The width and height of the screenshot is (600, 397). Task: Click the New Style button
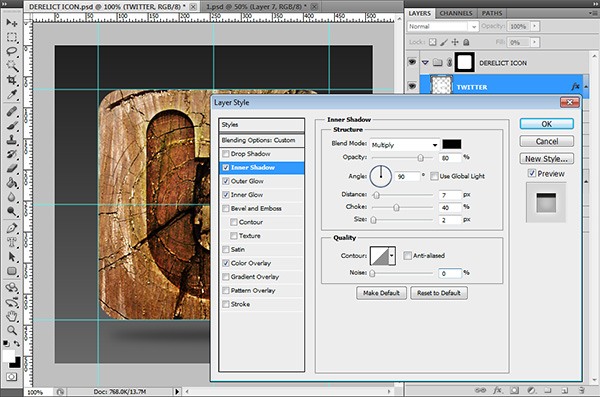coord(546,158)
